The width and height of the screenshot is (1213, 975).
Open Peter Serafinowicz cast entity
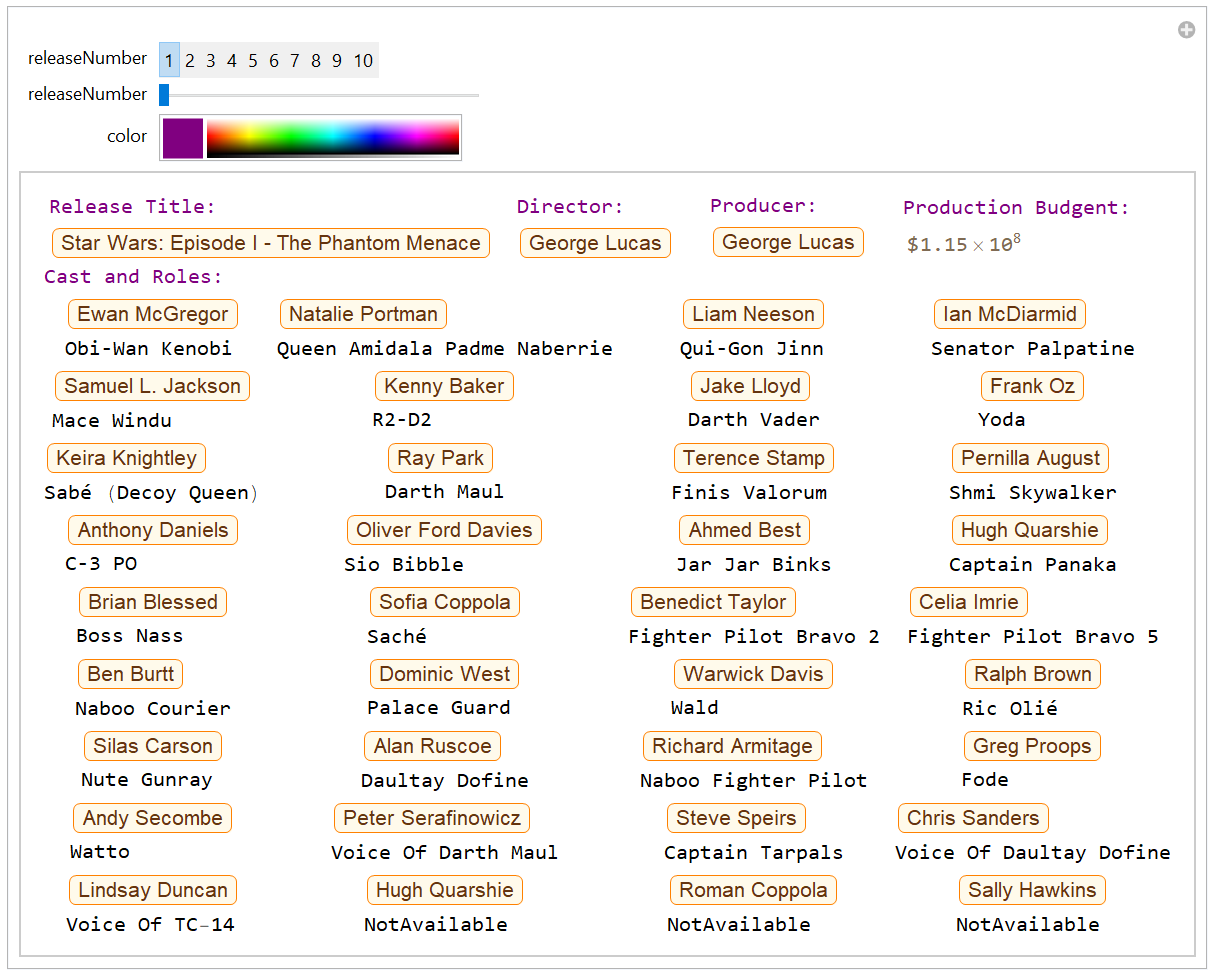point(432,818)
